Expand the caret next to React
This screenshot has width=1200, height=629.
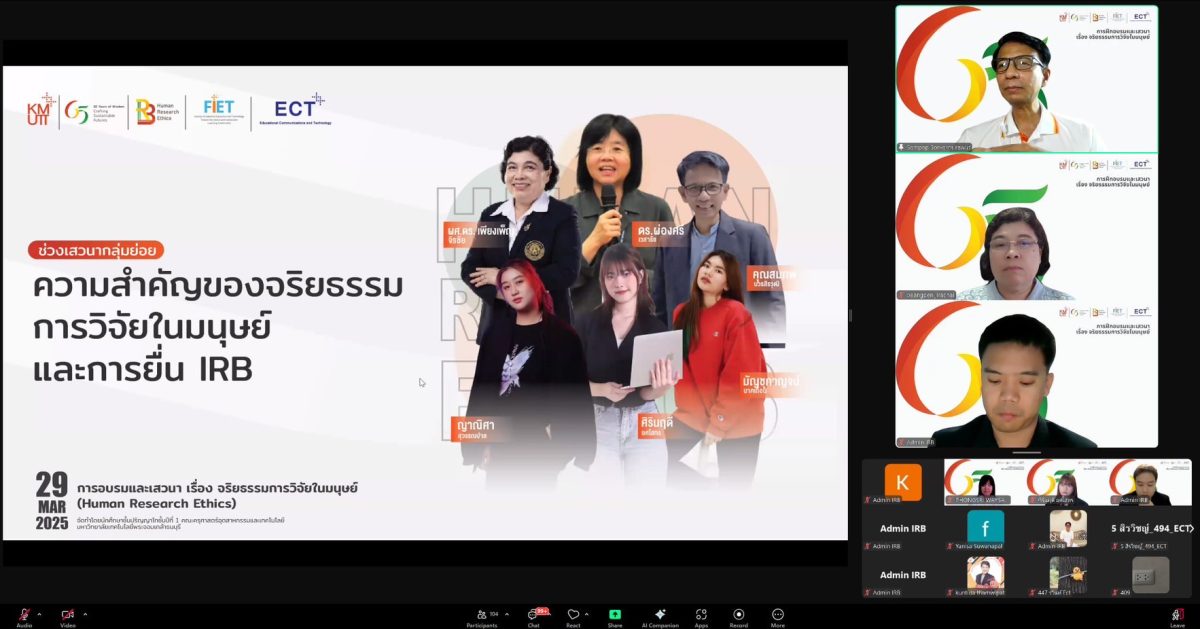click(x=589, y=614)
